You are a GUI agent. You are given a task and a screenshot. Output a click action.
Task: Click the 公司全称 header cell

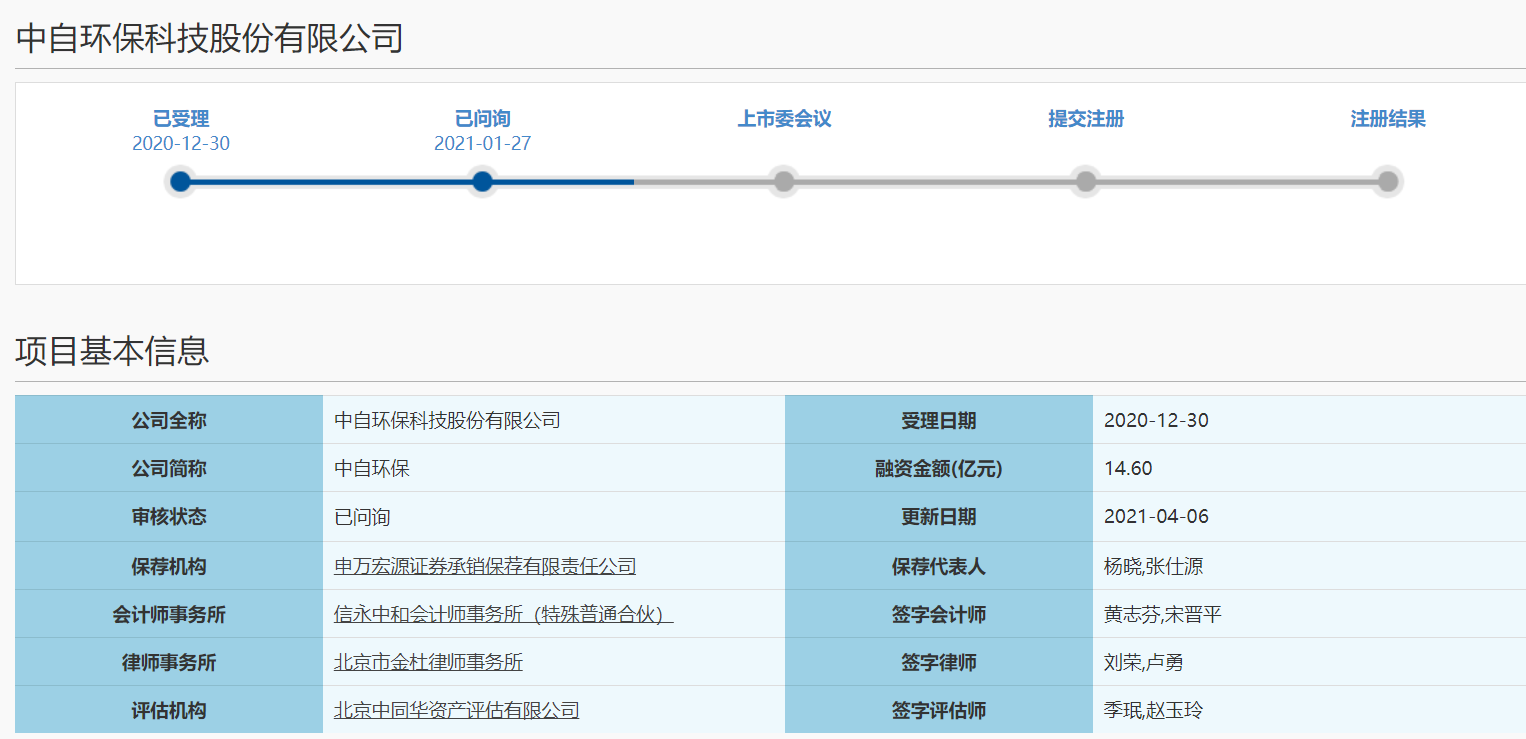(169, 420)
